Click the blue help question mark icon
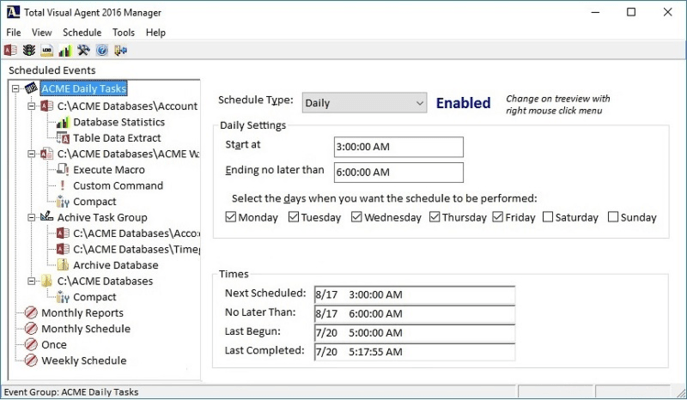Screen dimensions: 687x400 click(x=102, y=50)
